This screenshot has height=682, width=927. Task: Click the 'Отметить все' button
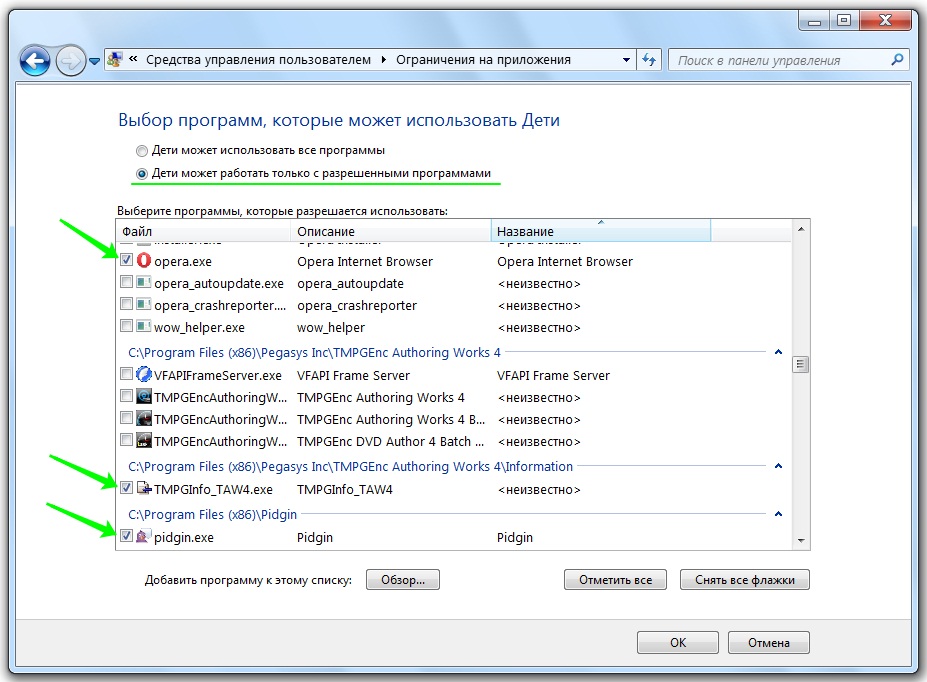tap(615, 580)
